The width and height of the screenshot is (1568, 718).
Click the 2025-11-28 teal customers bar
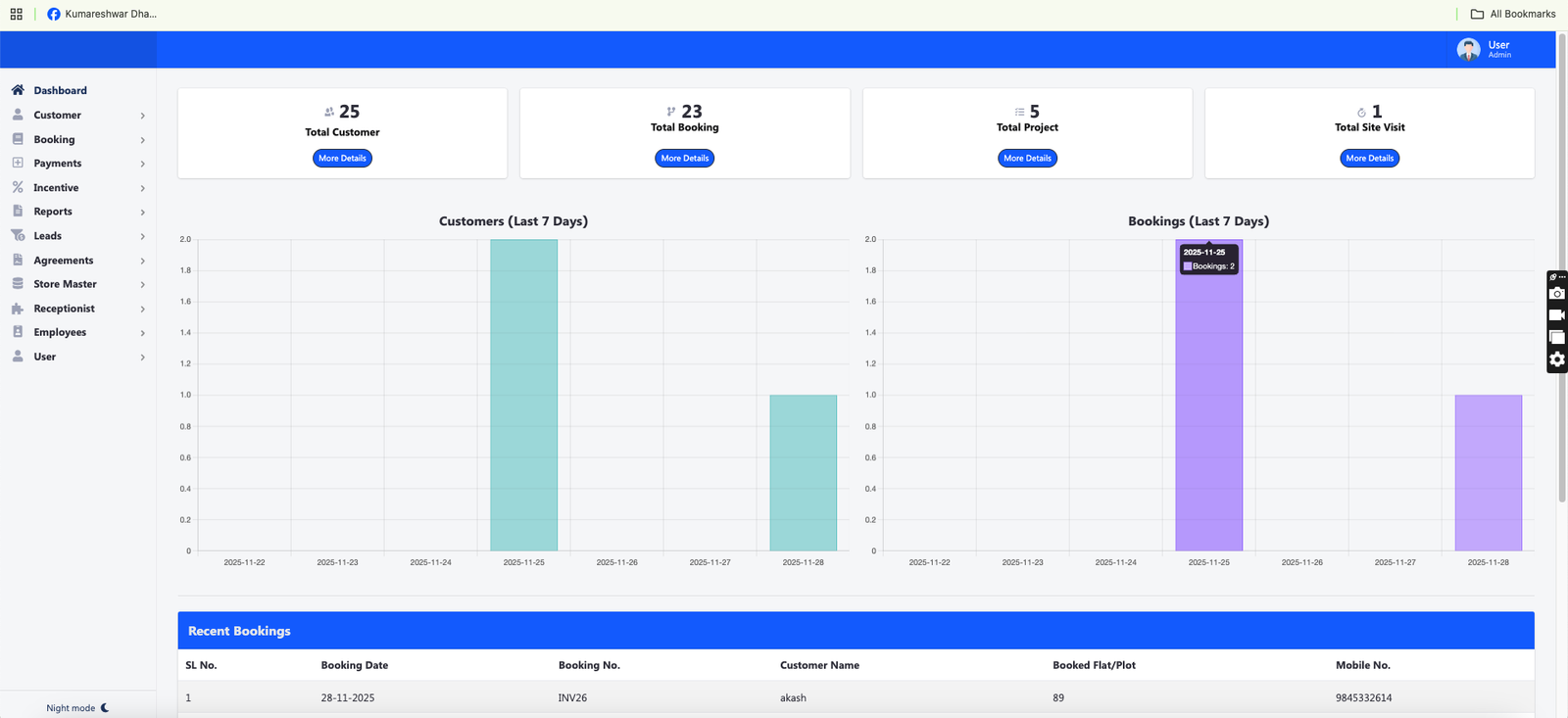(803, 472)
